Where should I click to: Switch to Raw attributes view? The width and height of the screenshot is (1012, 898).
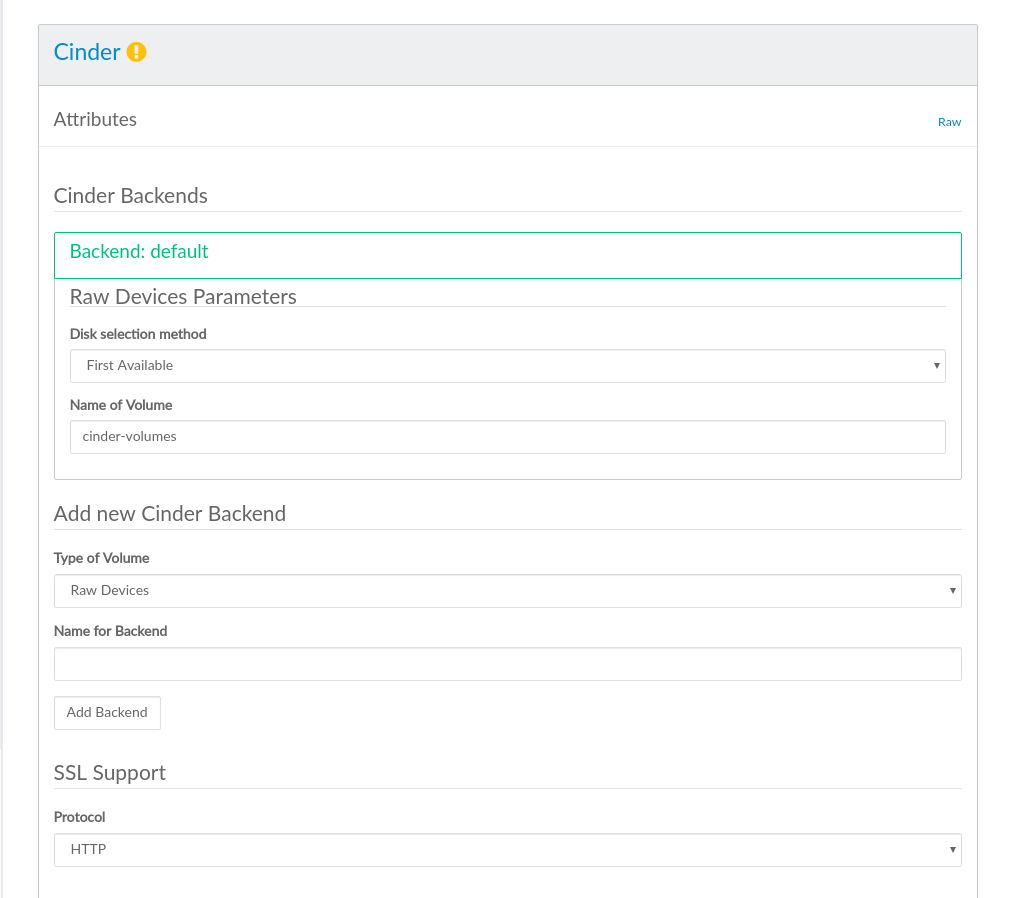[x=949, y=122]
